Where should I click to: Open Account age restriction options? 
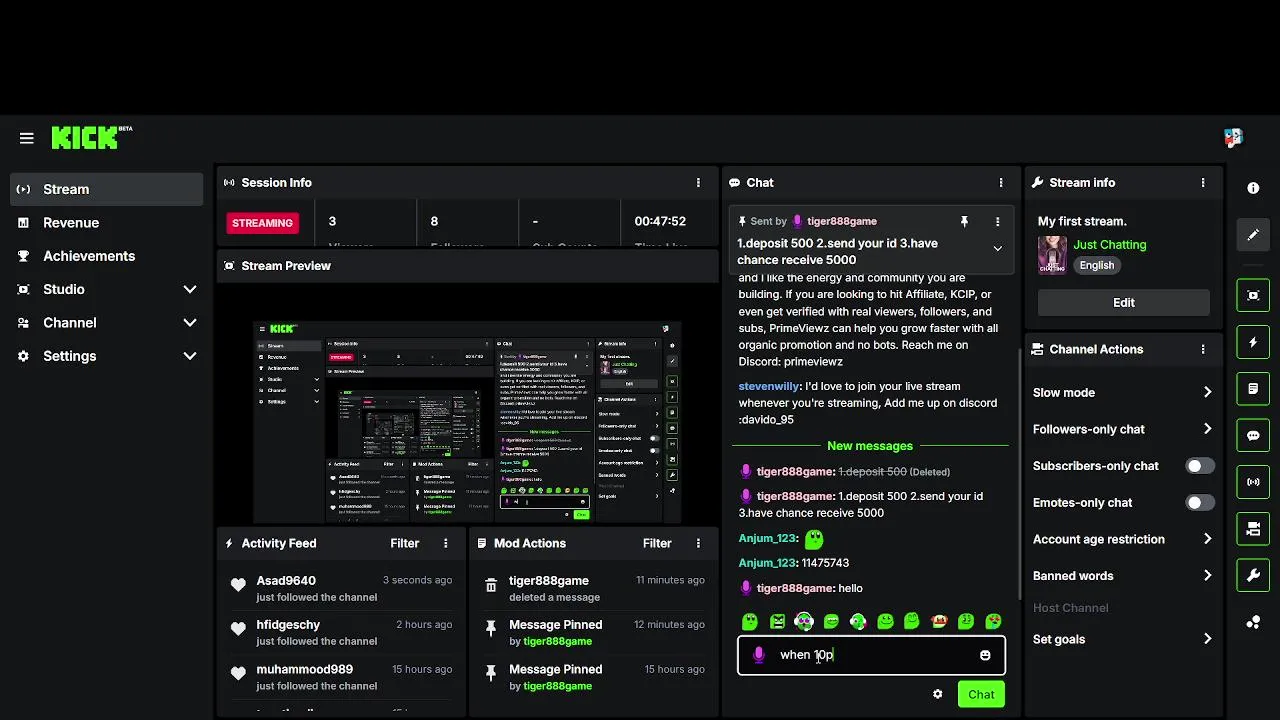point(1123,539)
